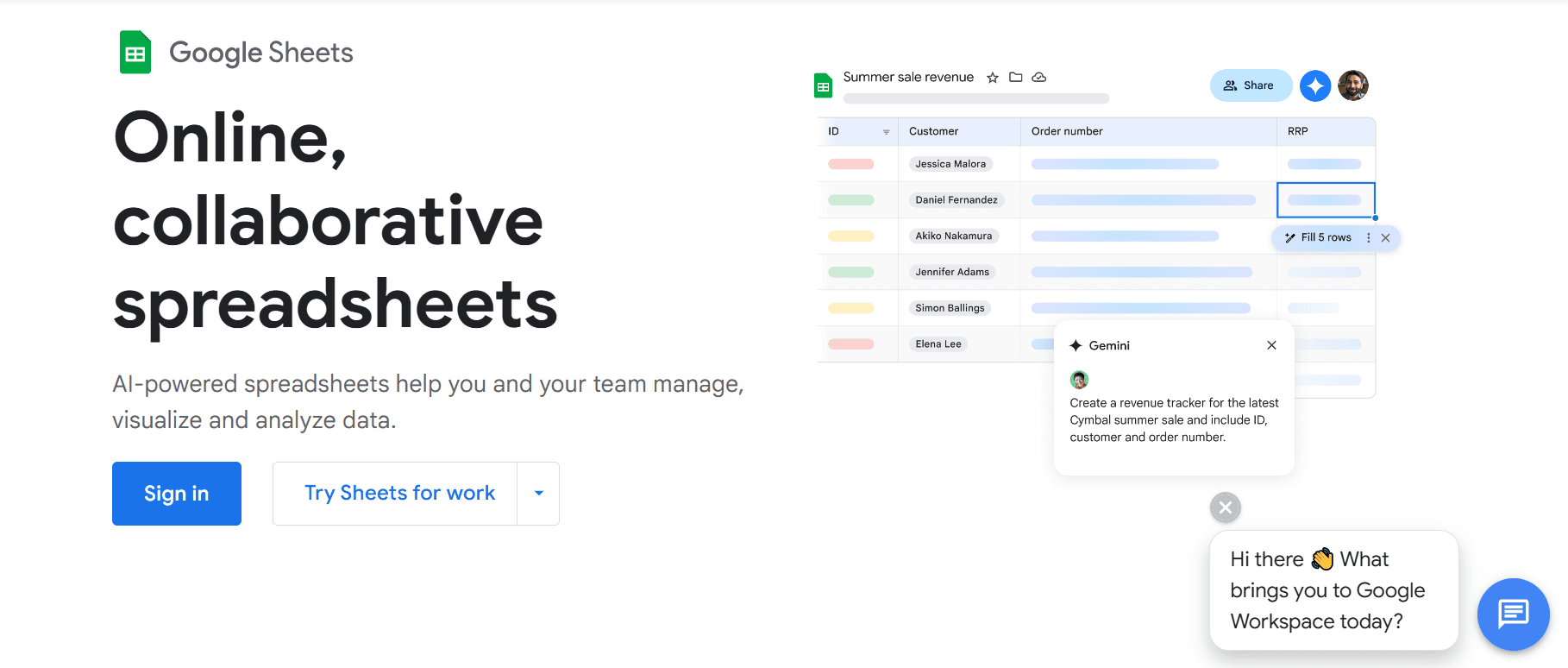
Task: Click the user profile avatar
Action: [x=1353, y=85]
